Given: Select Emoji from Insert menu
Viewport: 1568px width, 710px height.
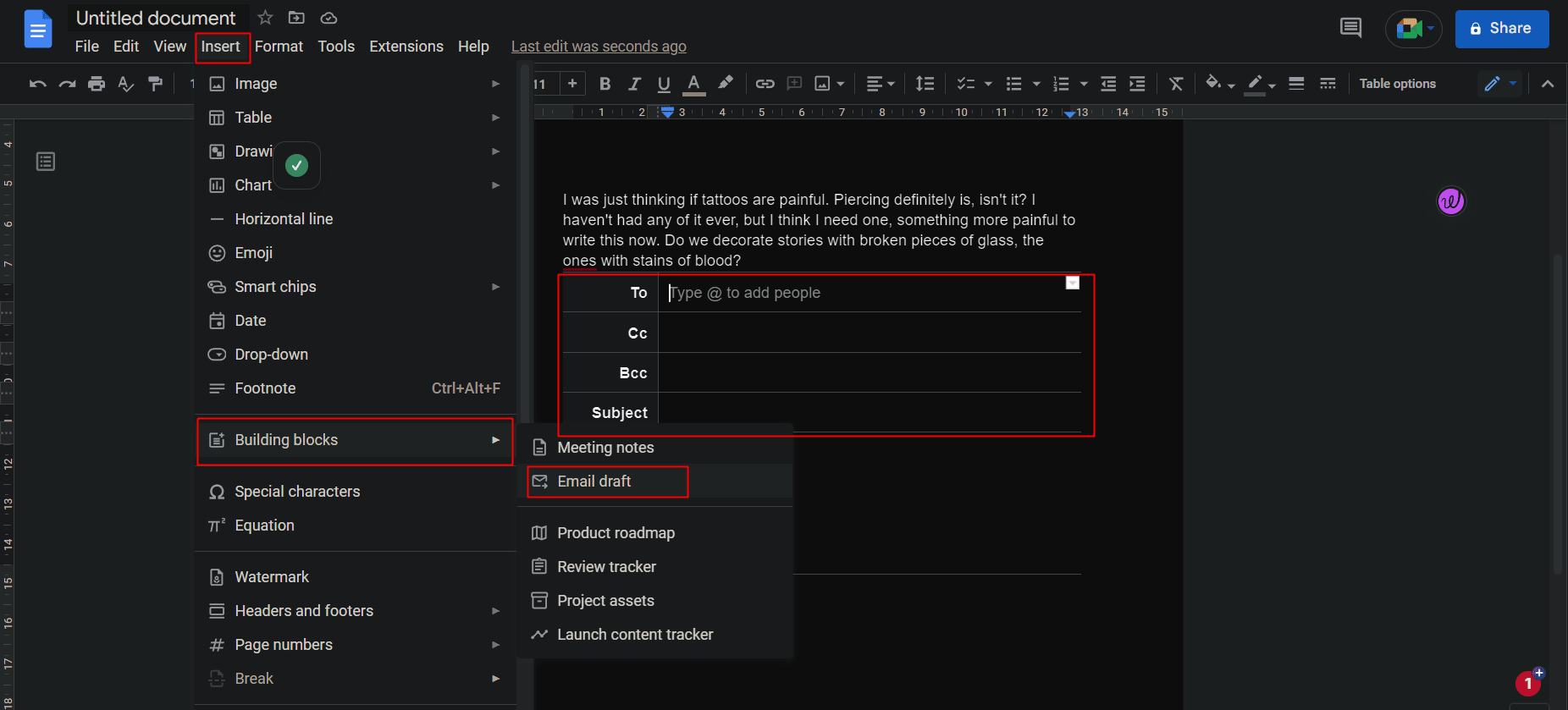Looking at the screenshot, I should [355, 253].
